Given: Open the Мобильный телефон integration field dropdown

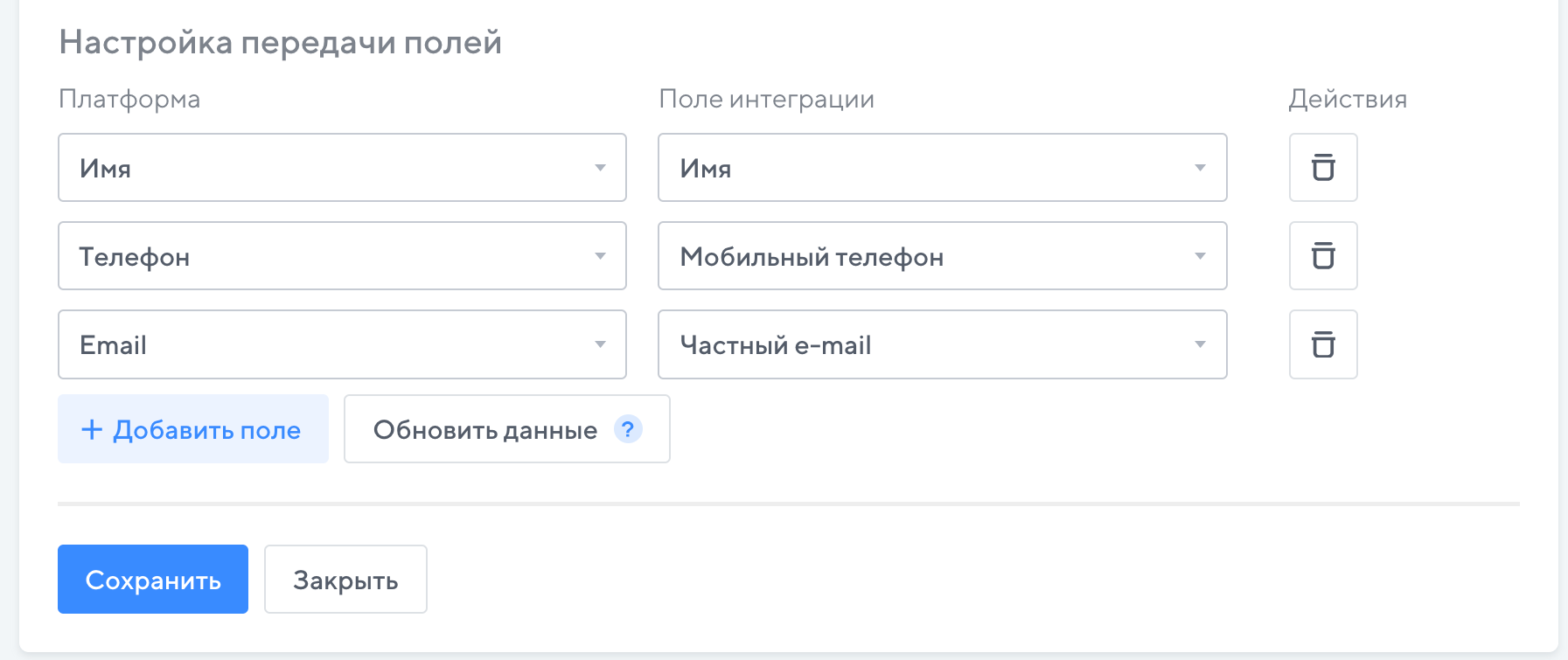Looking at the screenshot, I should pyautogui.click(x=942, y=256).
